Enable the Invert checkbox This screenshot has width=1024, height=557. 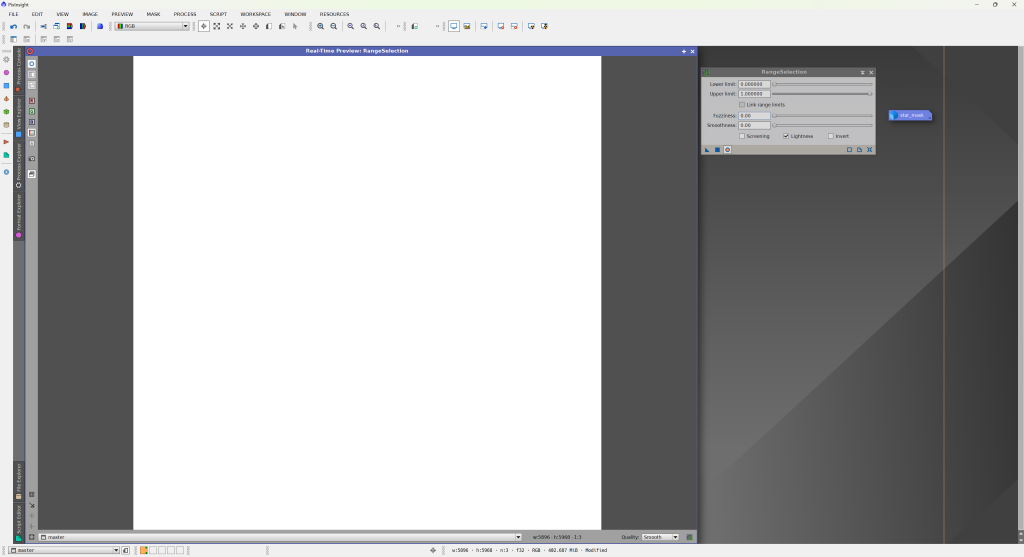831,136
